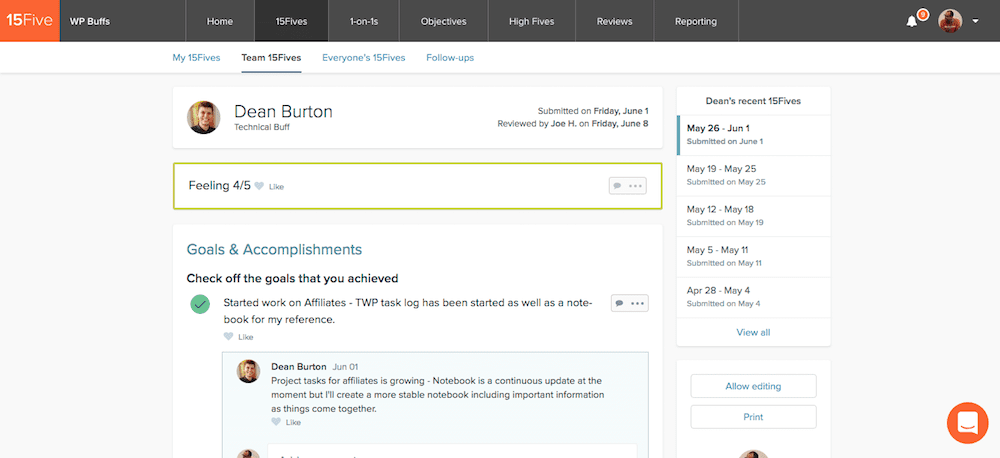Click Technical Buff job title

point(260,127)
